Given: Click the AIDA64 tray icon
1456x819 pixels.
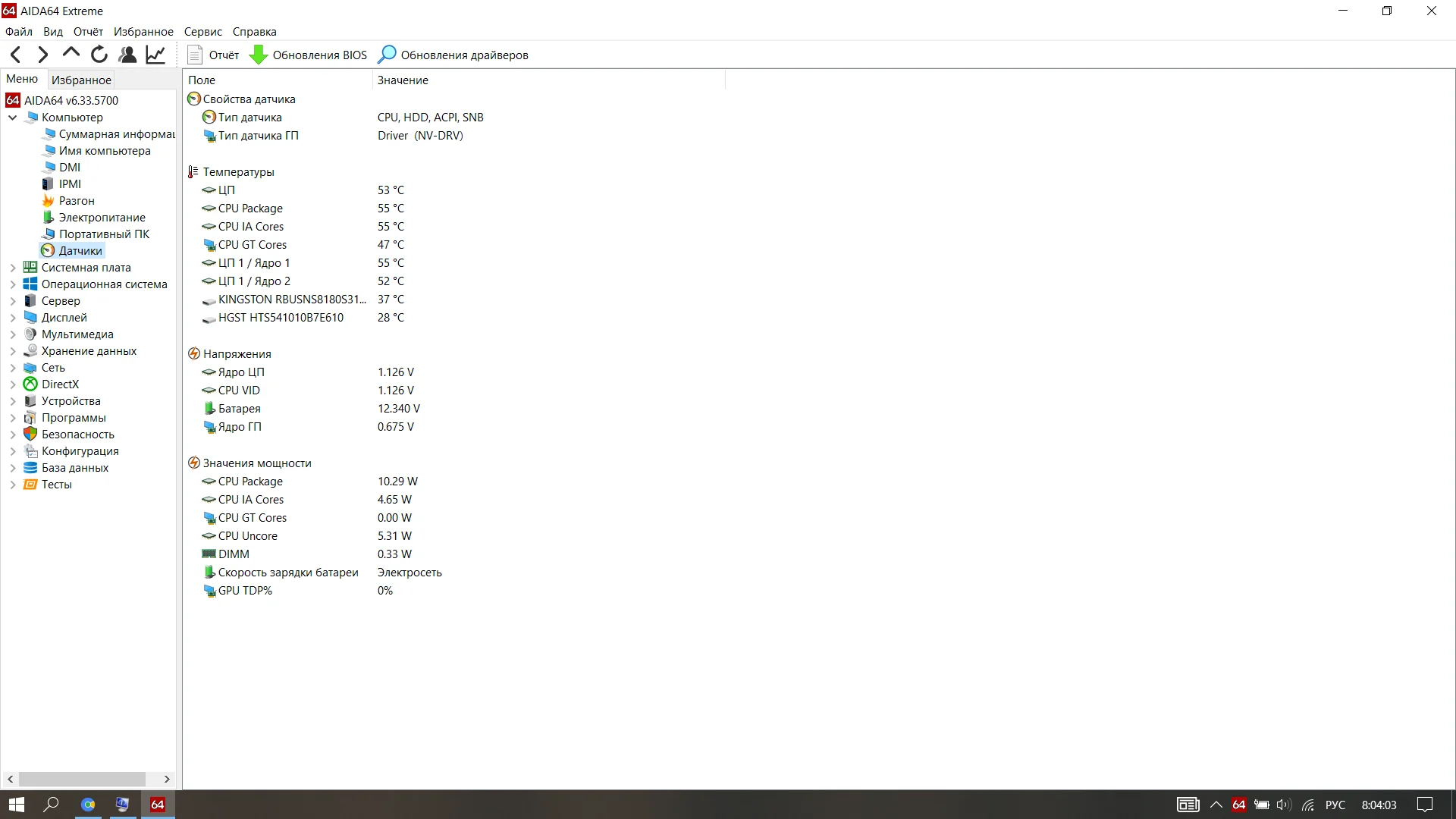Looking at the screenshot, I should (1239, 805).
